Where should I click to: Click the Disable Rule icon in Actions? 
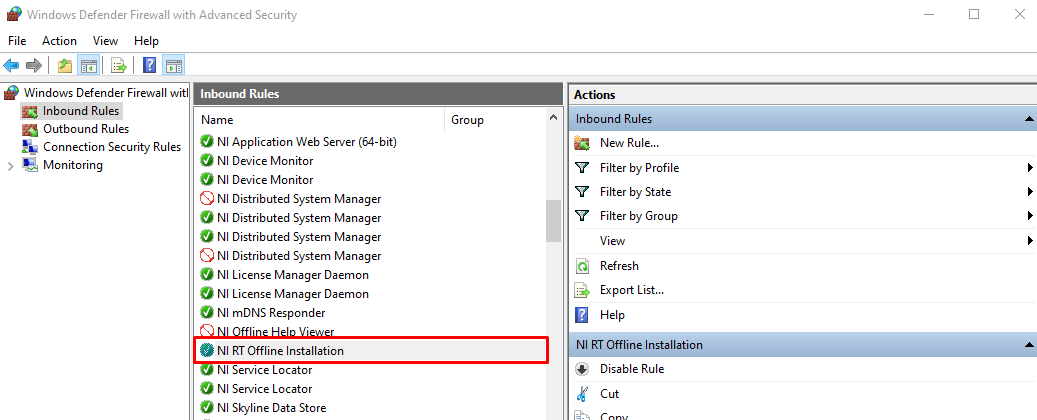coord(582,369)
